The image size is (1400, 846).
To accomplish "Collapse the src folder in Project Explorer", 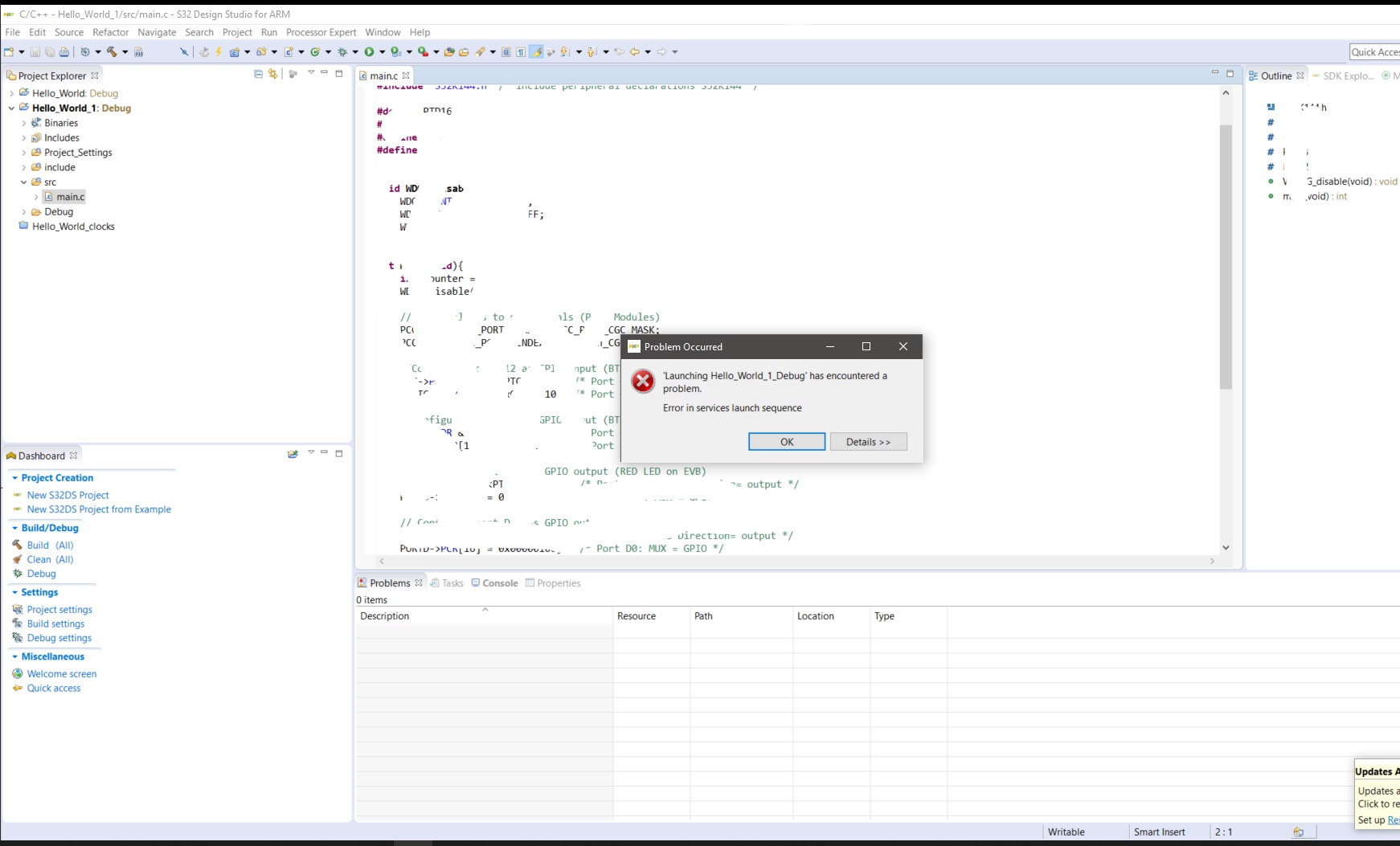I will click(23, 182).
